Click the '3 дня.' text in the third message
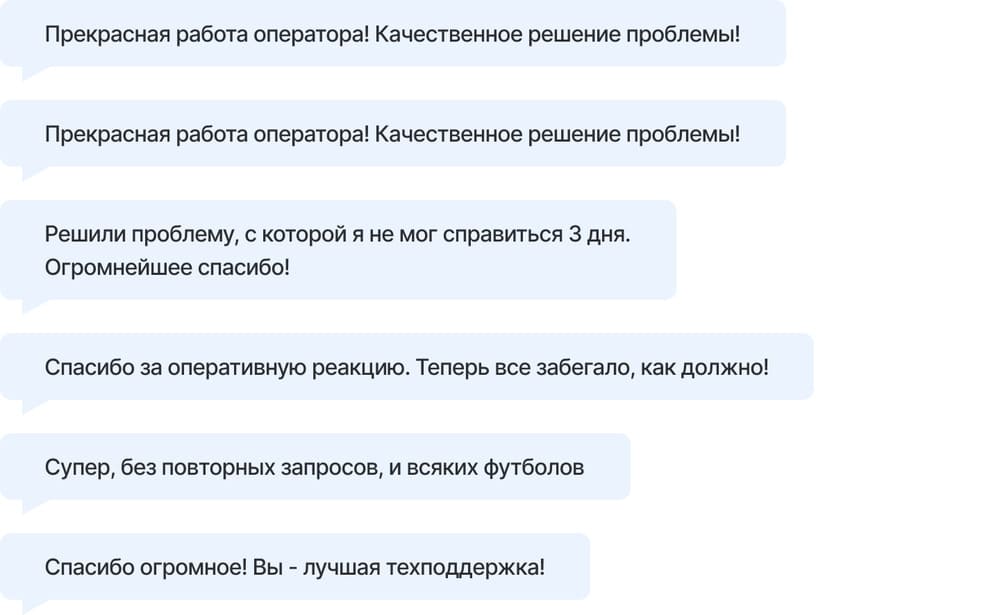1000x615 pixels. coord(599,234)
